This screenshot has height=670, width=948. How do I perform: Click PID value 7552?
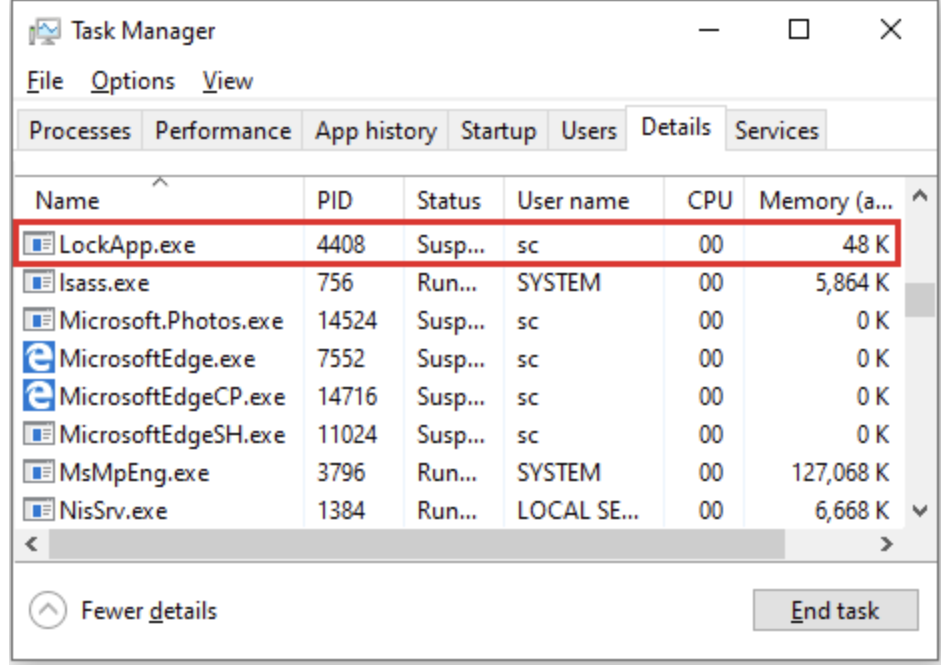341,359
